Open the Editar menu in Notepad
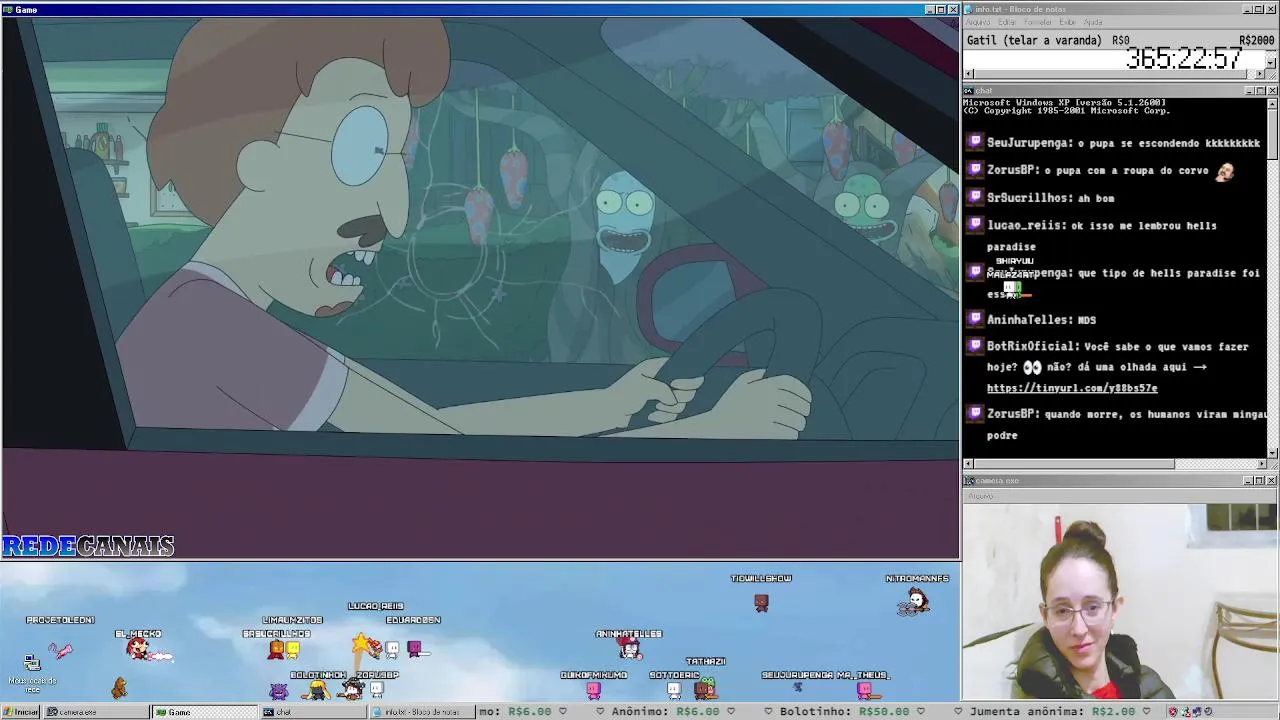1280x720 pixels. [1006, 22]
